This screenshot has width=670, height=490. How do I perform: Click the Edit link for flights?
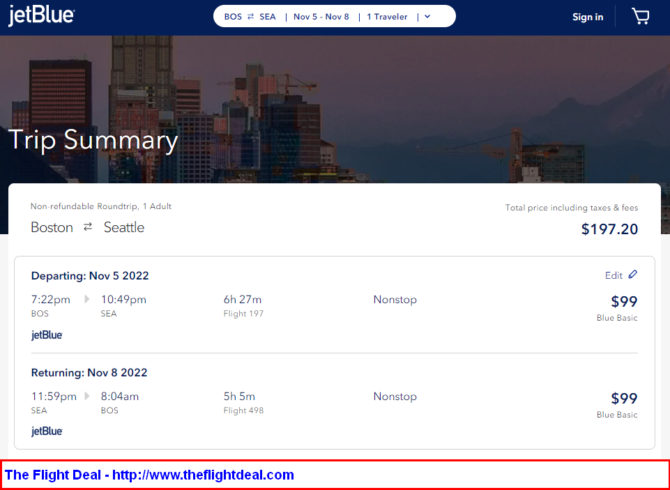coord(614,276)
